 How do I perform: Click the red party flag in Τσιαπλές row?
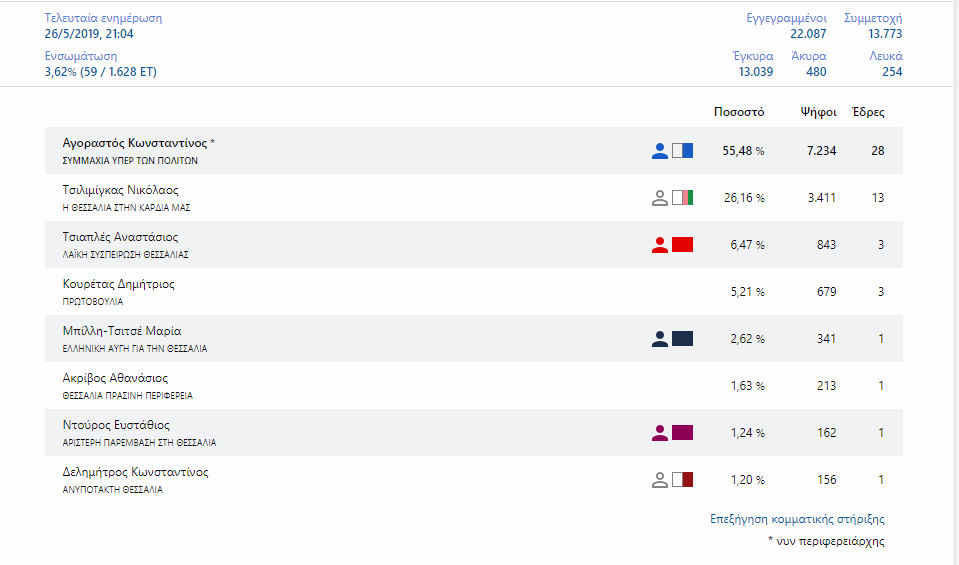click(682, 245)
